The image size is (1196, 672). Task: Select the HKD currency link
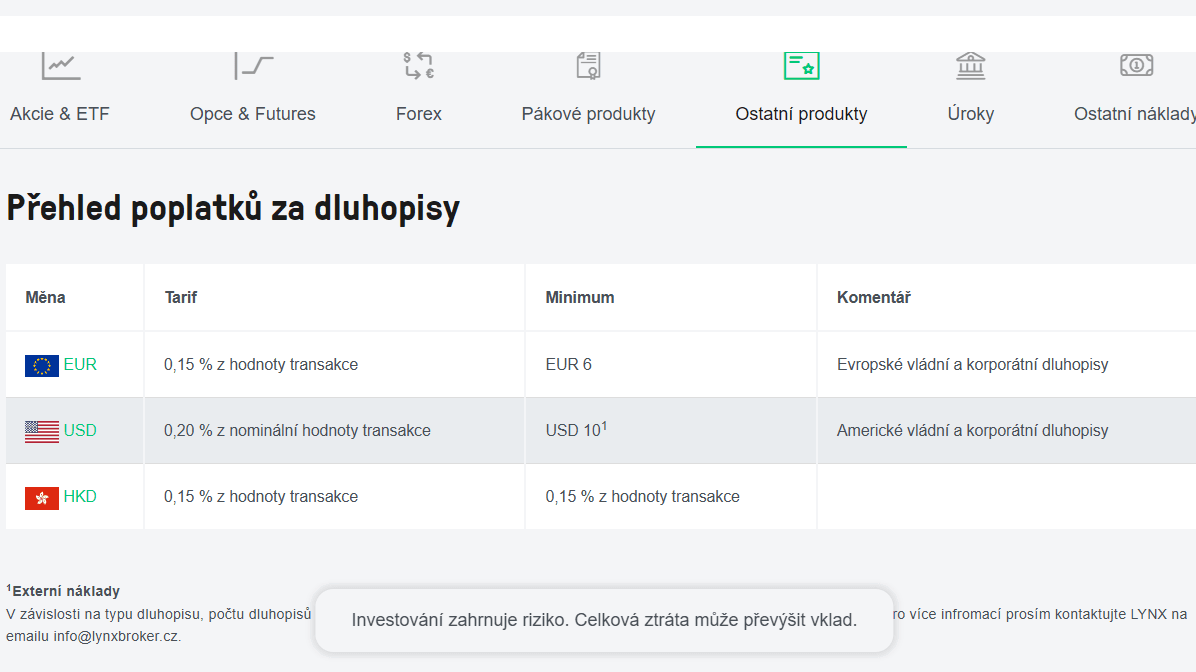pos(78,496)
